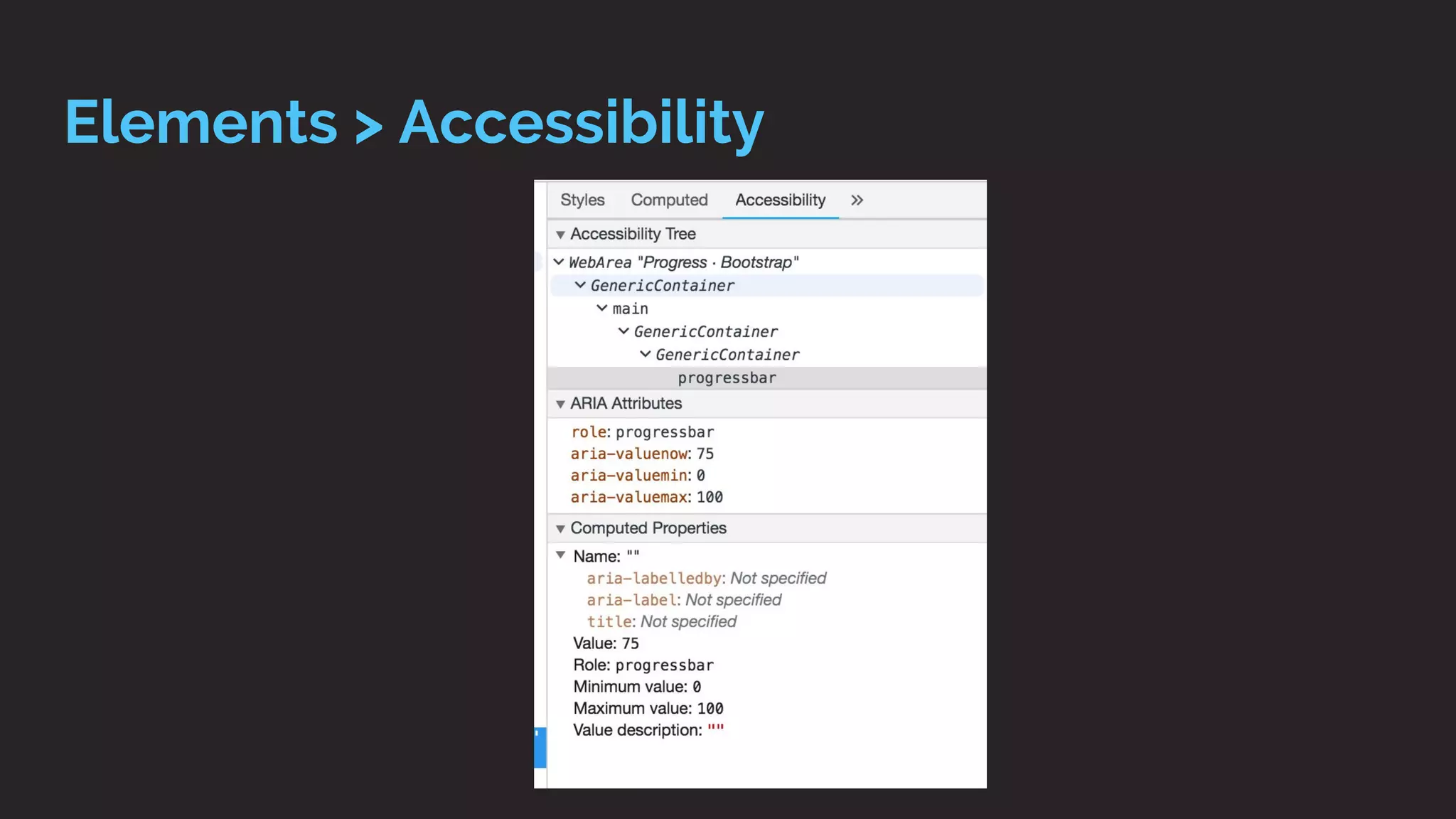Click the Minimum value: 0 property
The height and width of the screenshot is (819, 1456).
(637, 687)
